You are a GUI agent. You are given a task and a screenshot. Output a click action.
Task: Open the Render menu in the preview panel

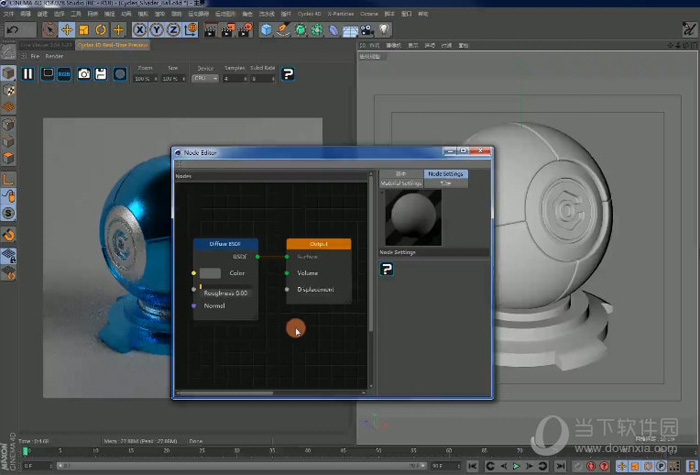(54, 56)
